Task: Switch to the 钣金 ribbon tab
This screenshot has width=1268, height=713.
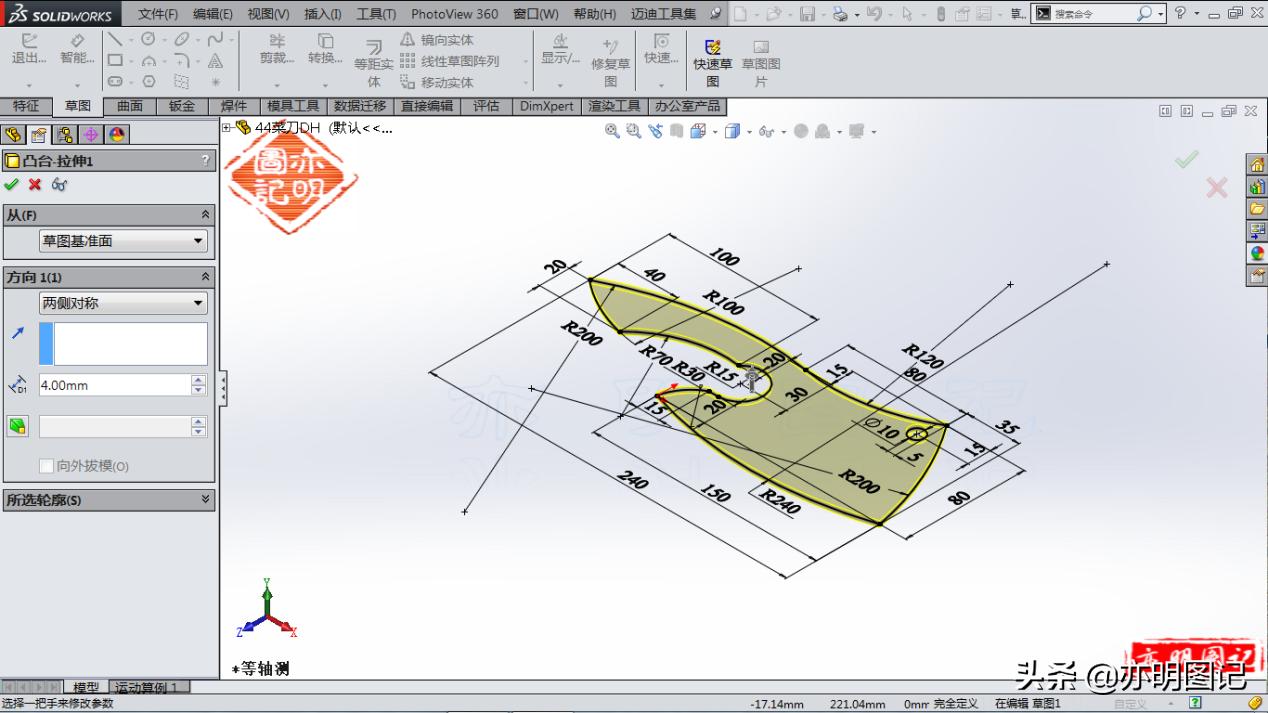Action: coord(180,106)
